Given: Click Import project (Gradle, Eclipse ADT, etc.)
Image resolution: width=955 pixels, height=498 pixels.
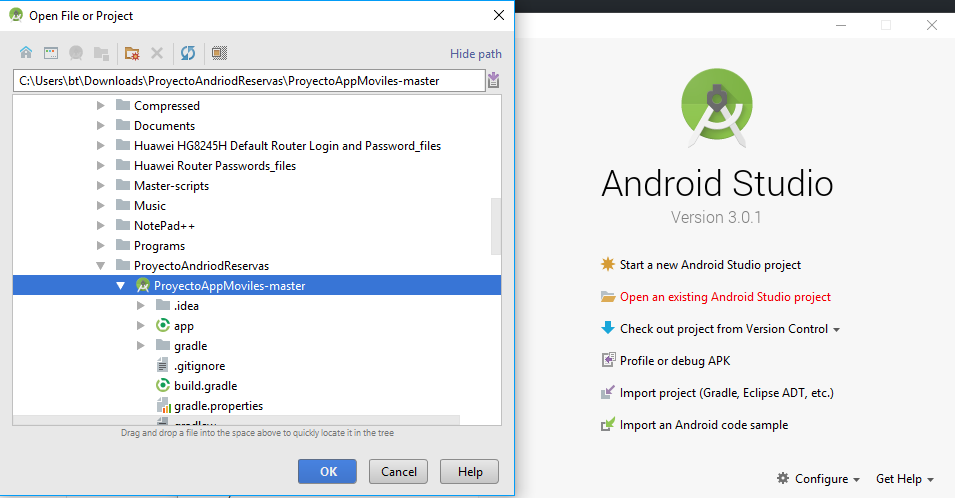Looking at the screenshot, I should point(727,393).
